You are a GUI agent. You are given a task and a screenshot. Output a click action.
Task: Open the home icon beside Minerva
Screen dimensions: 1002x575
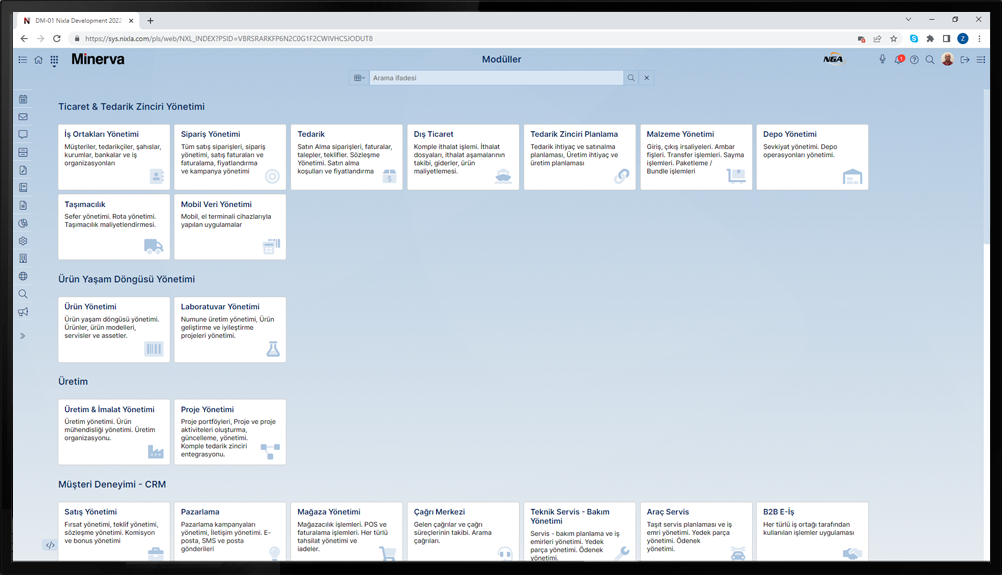point(38,59)
